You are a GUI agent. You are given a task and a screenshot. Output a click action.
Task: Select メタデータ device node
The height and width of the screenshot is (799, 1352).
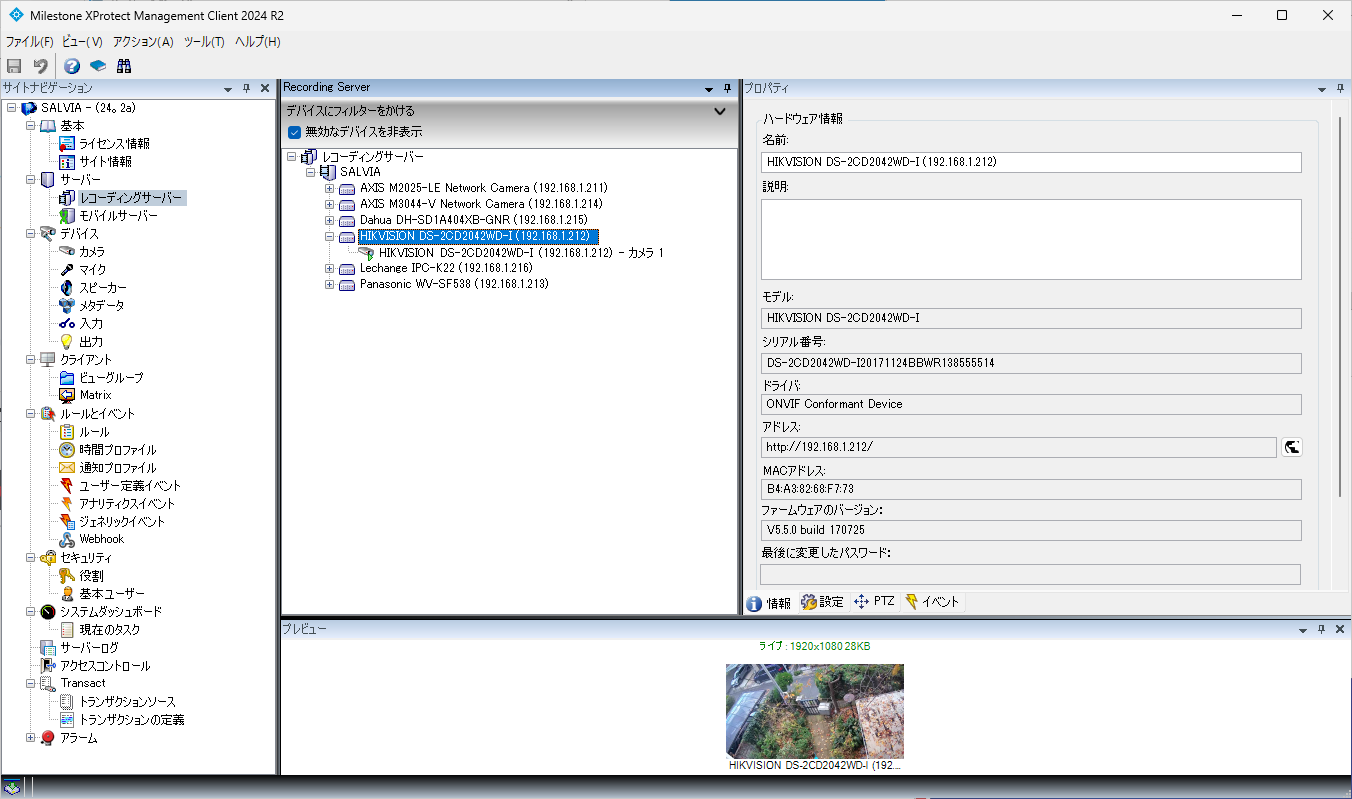tap(102, 306)
